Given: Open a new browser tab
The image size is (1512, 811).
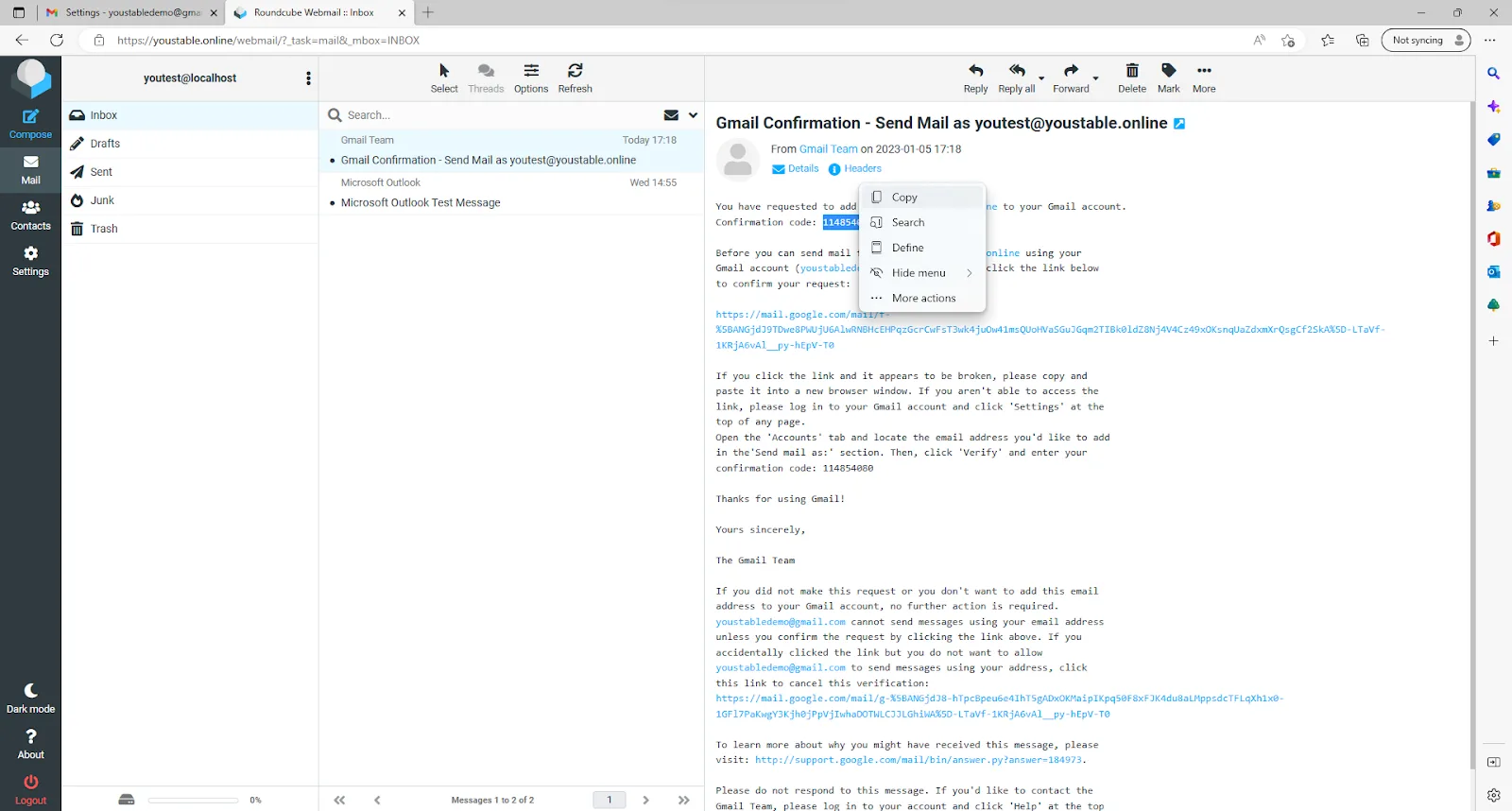Looking at the screenshot, I should pyautogui.click(x=428, y=12).
